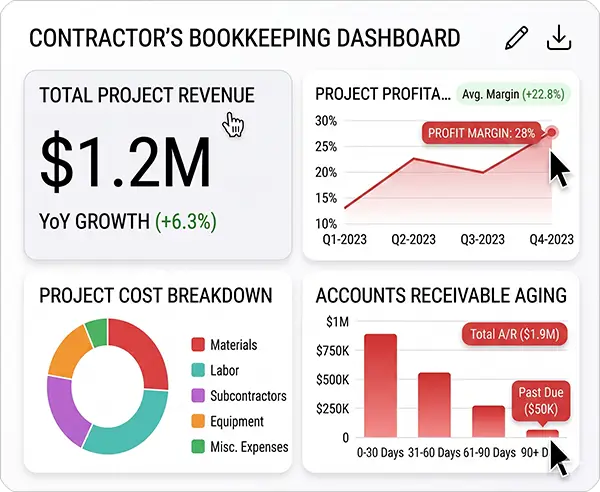Image resolution: width=600 pixels, height=492 pixels.
Task: Click the Total A/R ($1.9M) badge
Action: coord(515,334)
